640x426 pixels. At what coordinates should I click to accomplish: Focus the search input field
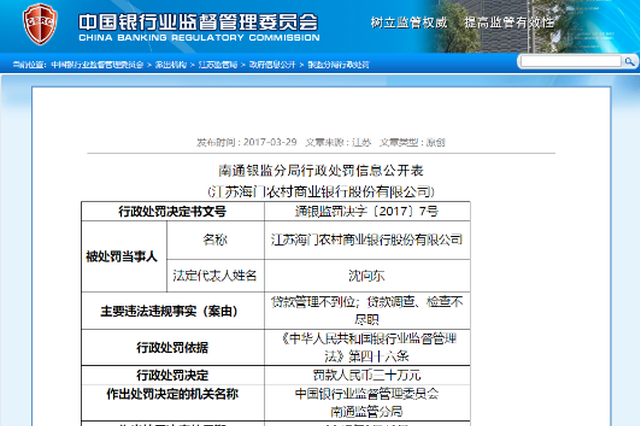(571, 62)
